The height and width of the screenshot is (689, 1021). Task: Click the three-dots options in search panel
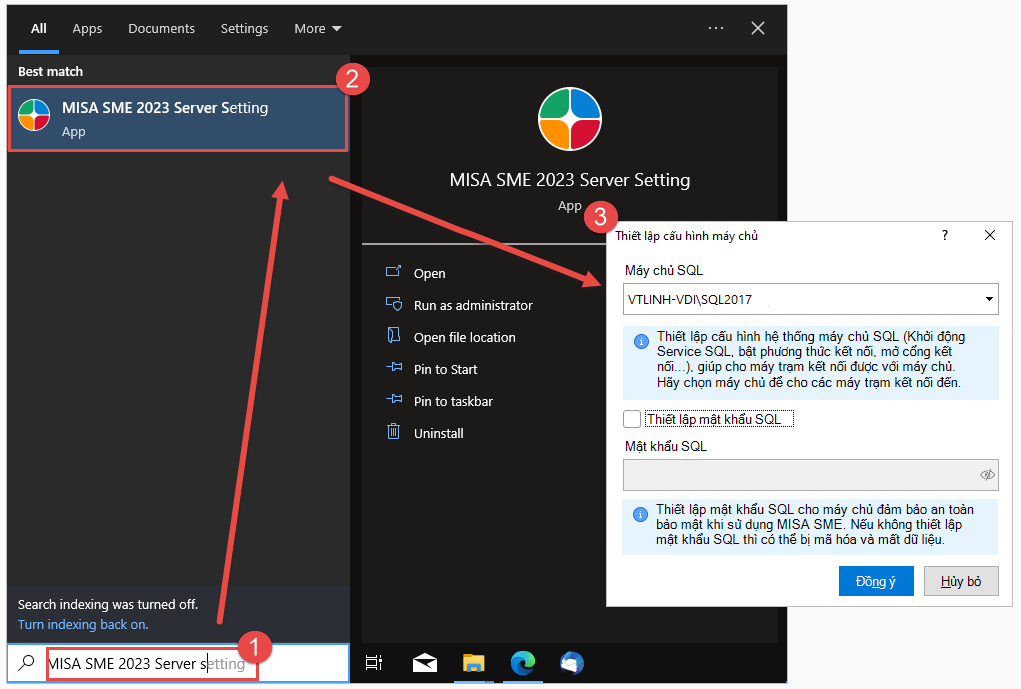click(716, 28)
